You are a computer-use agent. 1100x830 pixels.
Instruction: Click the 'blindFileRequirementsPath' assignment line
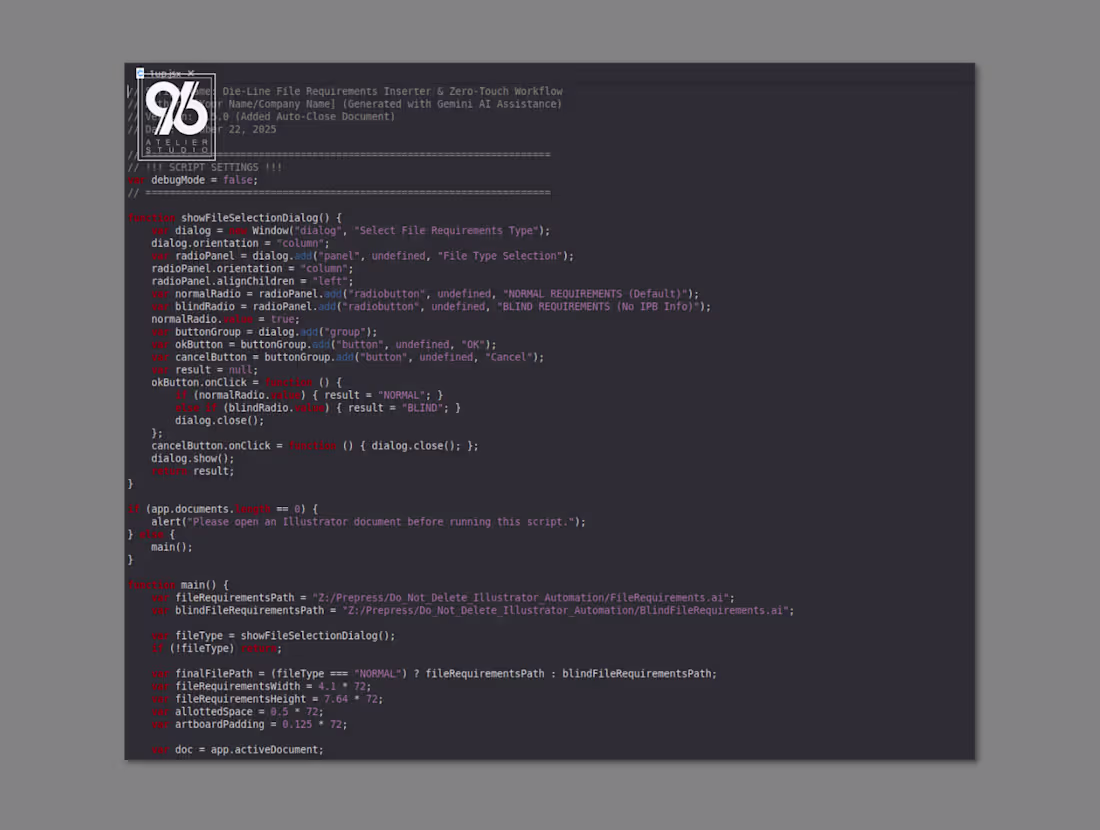click(473, 610)
